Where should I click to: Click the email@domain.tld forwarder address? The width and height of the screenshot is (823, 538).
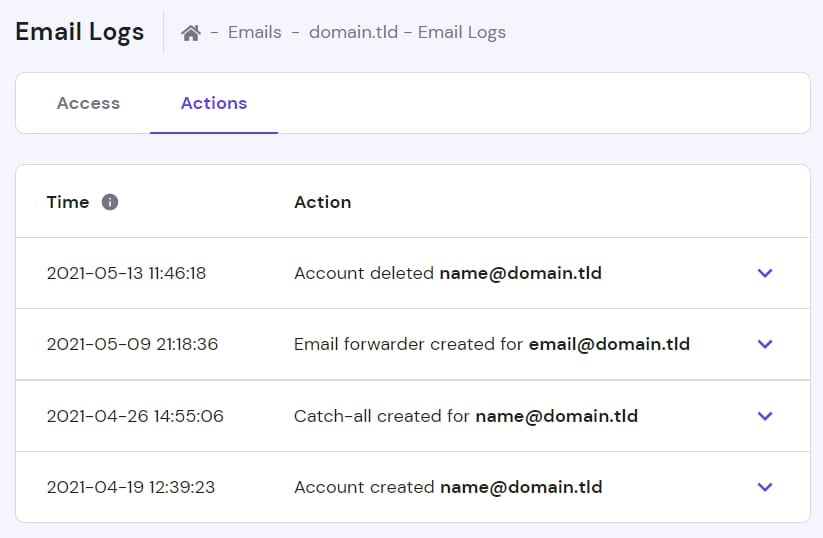(609, 344)
